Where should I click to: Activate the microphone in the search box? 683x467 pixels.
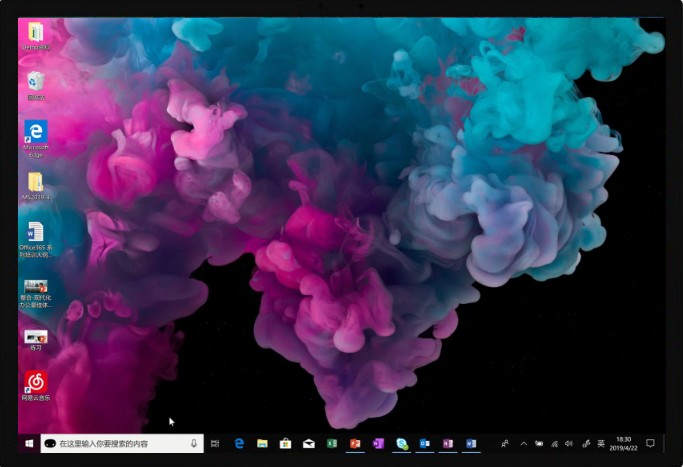point(194,443)
